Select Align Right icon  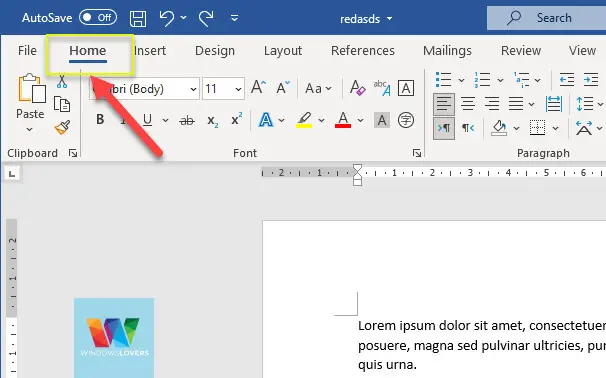492,104
